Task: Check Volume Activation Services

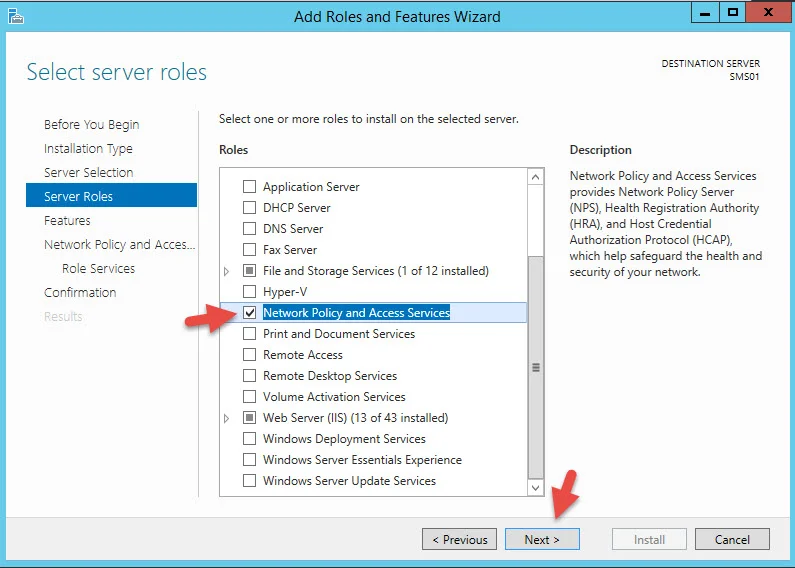Action: pos(249,397)
